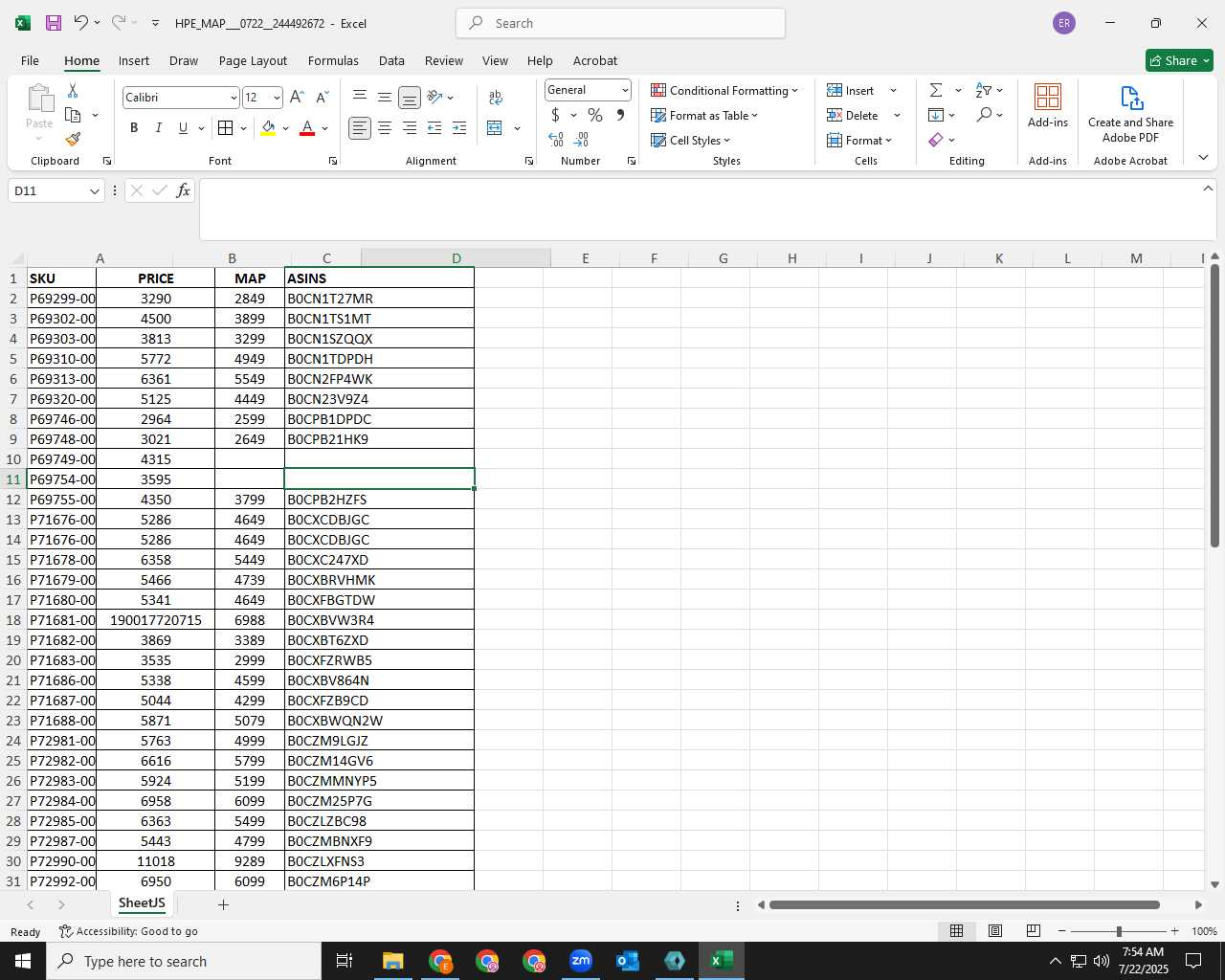The image size is (1225, 980).
Task: Click the Copy icon in Clipboard group
Action: click(x=73, y=115)
